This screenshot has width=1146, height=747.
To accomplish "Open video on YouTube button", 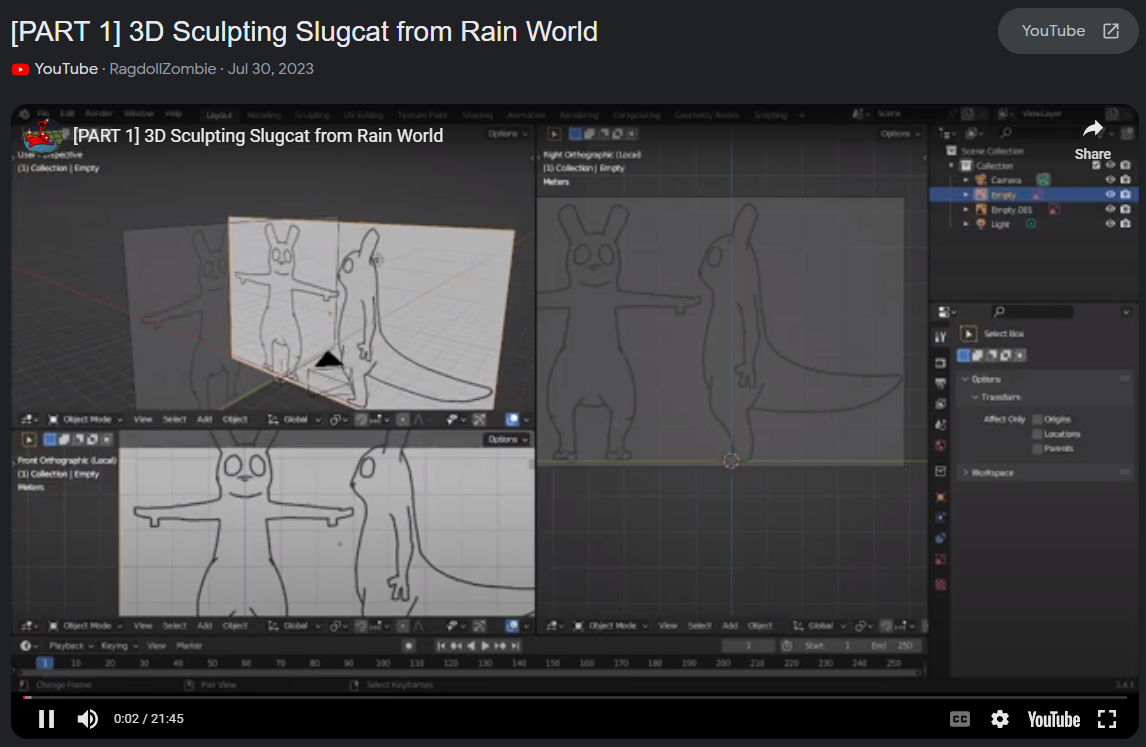I will point(1069,31).
